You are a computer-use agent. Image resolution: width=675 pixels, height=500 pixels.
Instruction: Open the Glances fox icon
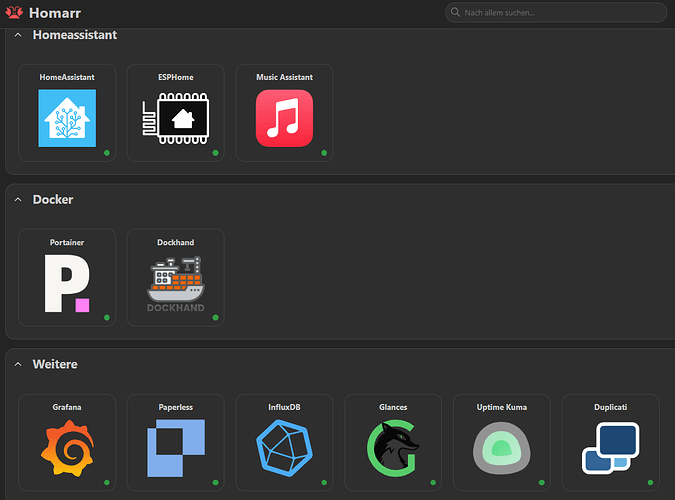pos(393,448)
